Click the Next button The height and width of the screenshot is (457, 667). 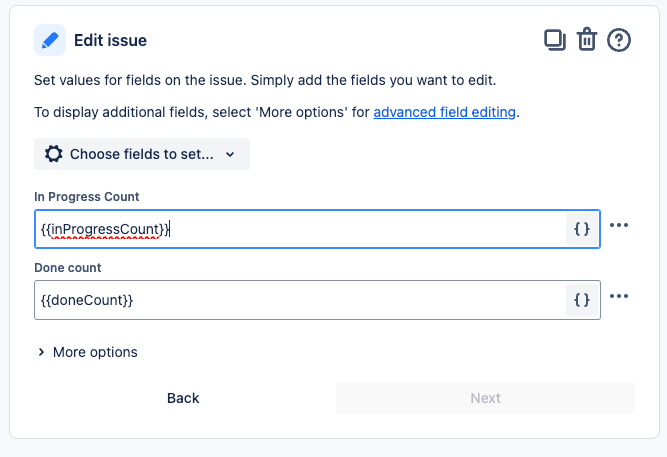click(x=485, y=398)
